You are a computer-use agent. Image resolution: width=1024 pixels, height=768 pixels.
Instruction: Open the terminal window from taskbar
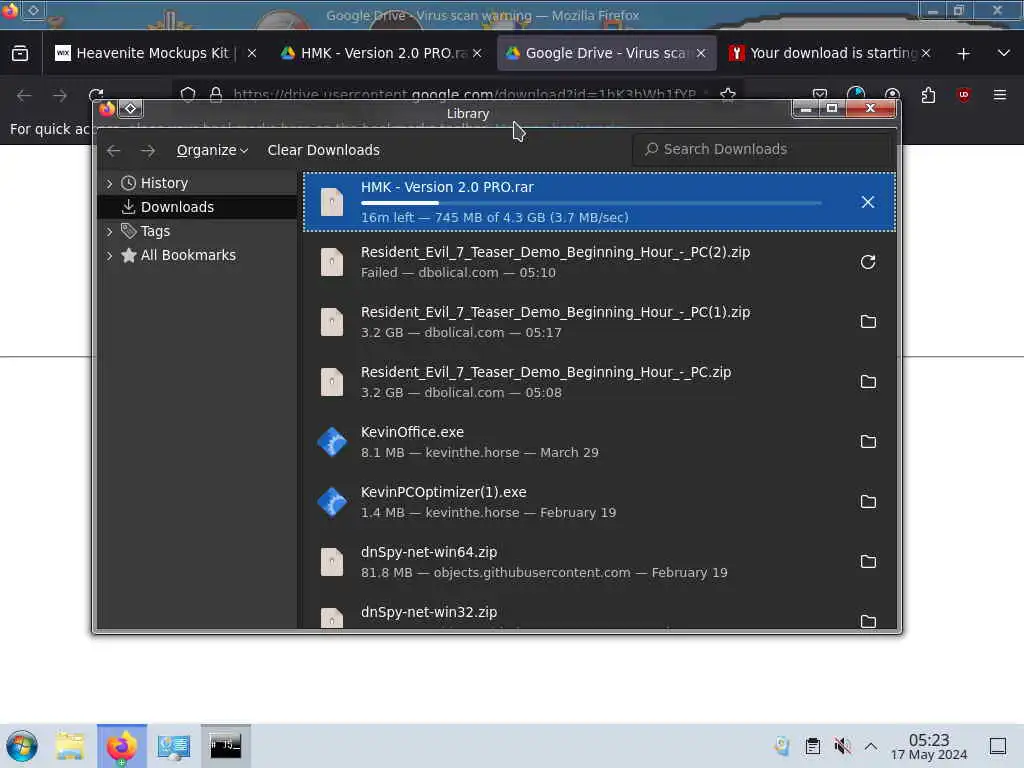tap(225, 746)
